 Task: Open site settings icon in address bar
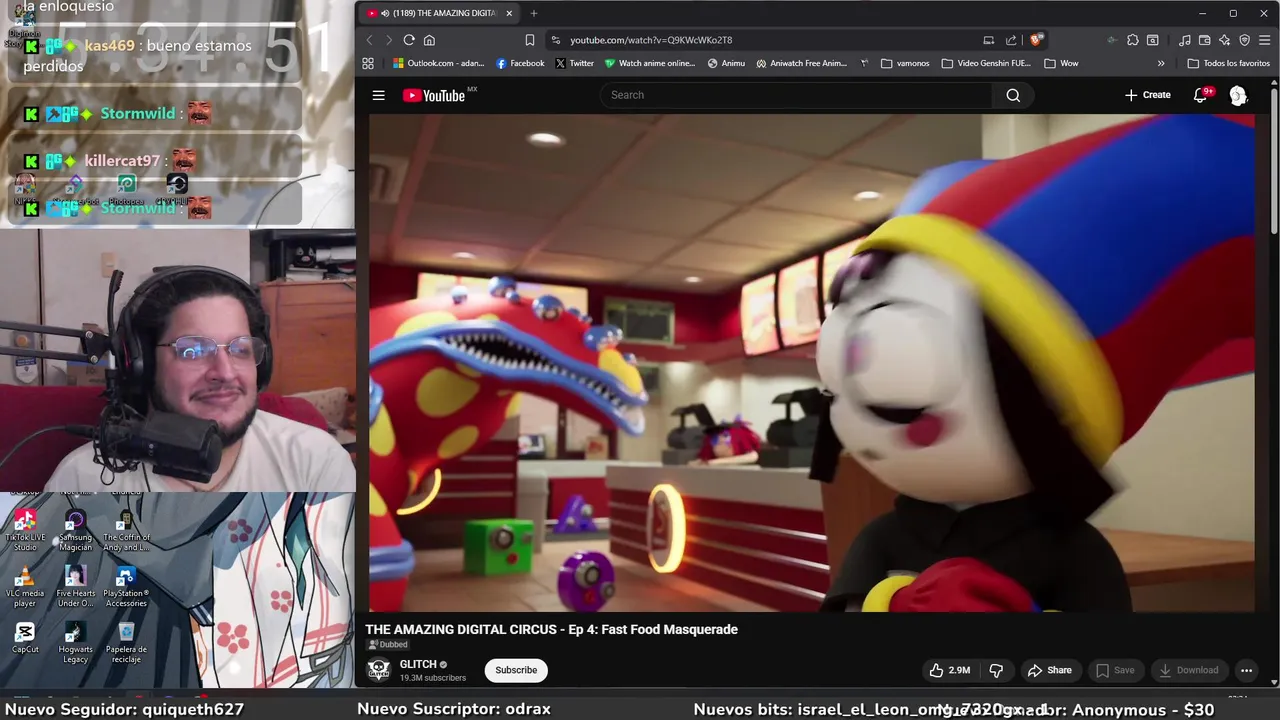pyautogui.click(x=556, y=40)
